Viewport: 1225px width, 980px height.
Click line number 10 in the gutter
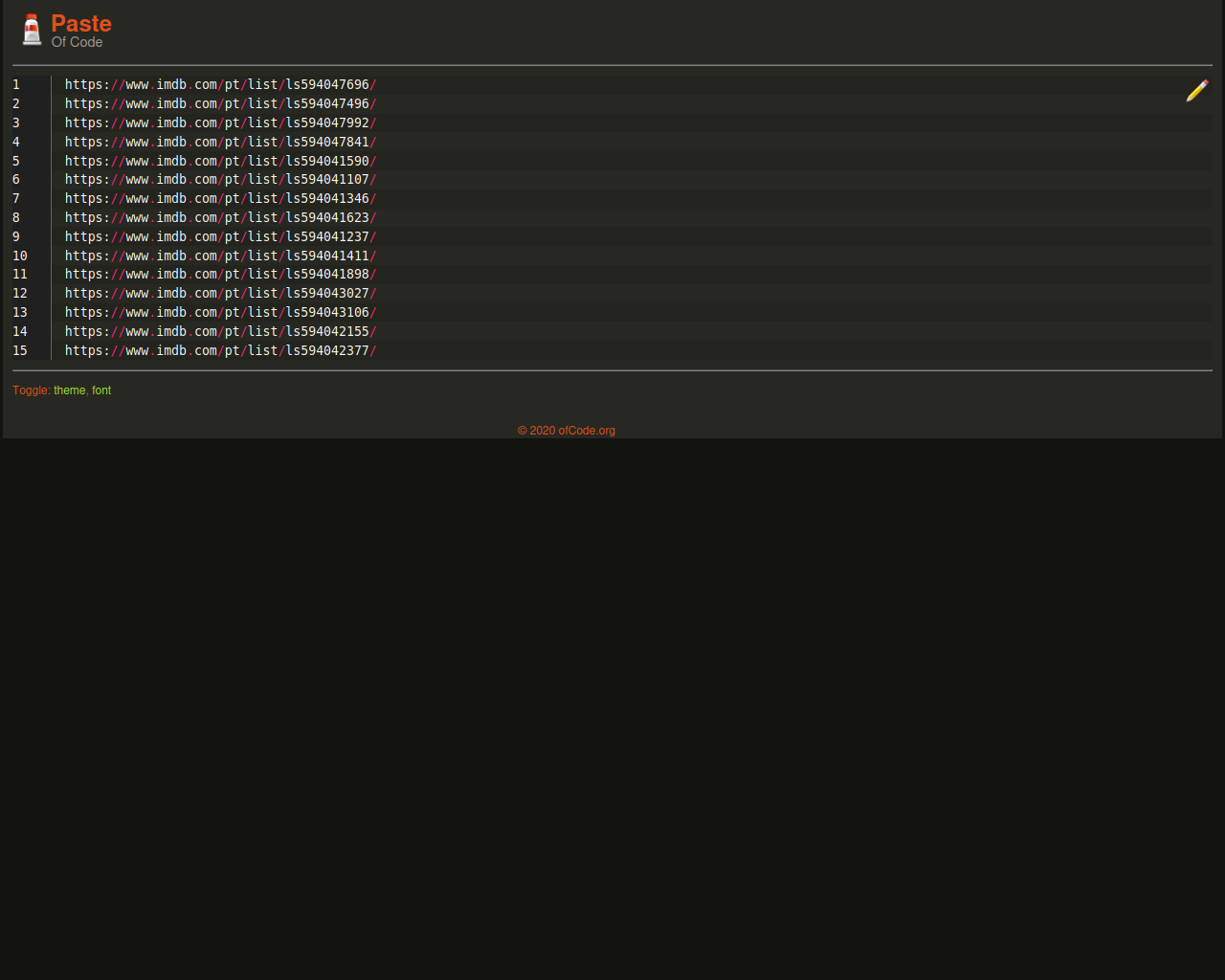pyautogui.click(x=20, y=256)
